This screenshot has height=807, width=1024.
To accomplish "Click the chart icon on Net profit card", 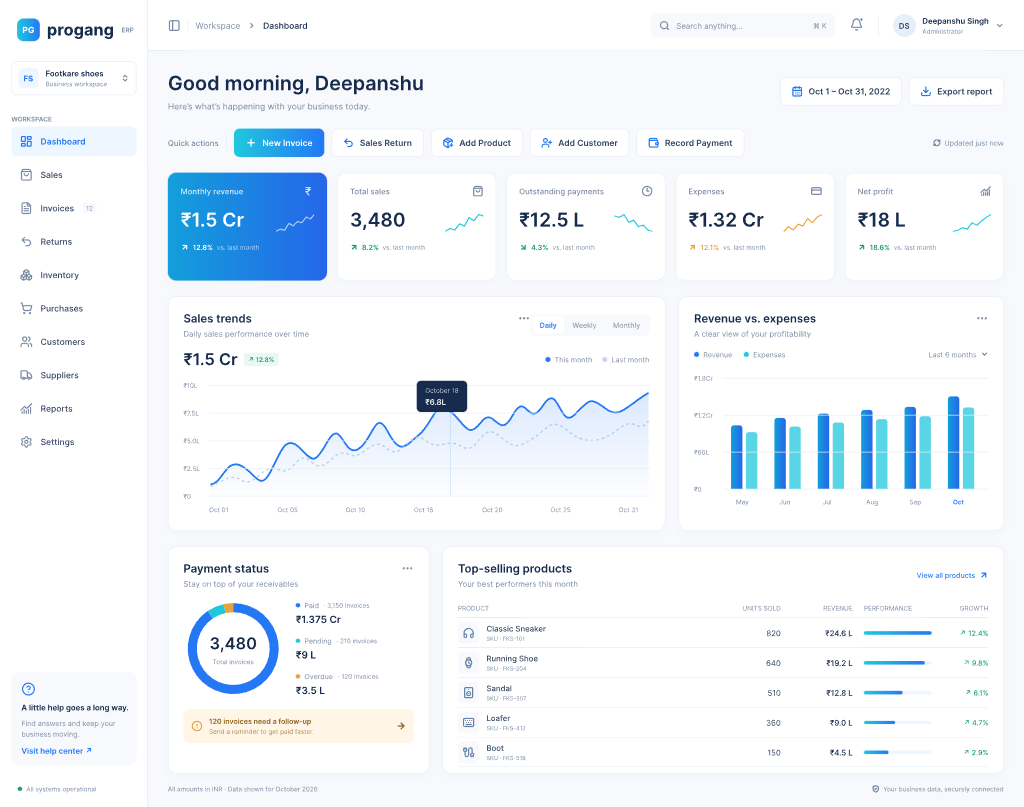I will click(985, 191).
